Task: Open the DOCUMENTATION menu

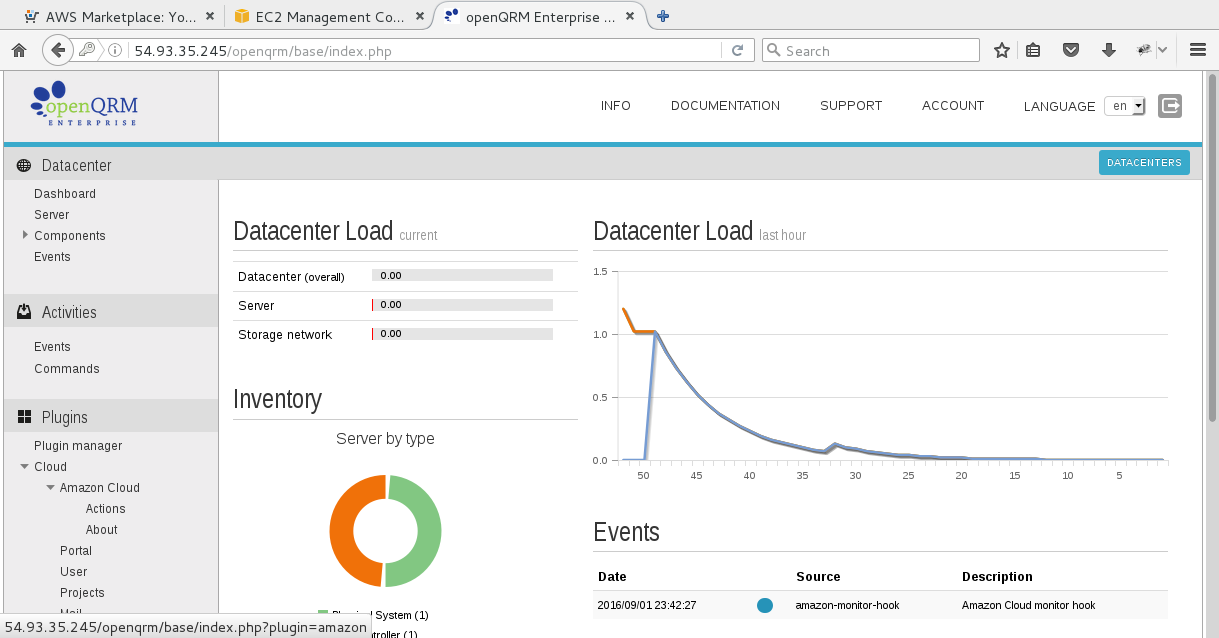Action: [x=725, y=105]
